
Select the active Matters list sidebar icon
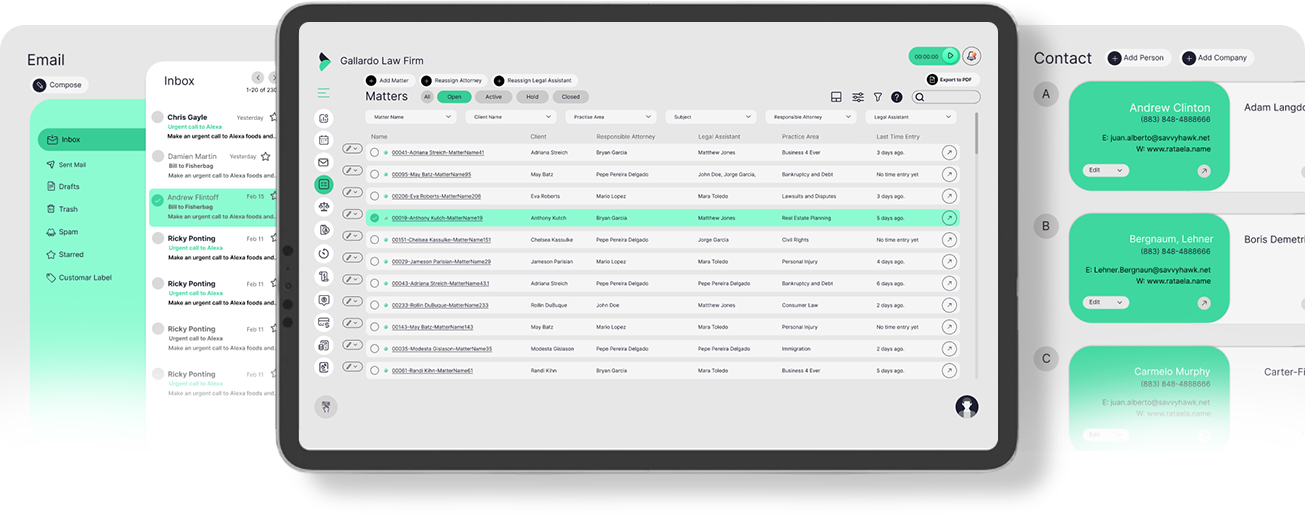[323, 184]
